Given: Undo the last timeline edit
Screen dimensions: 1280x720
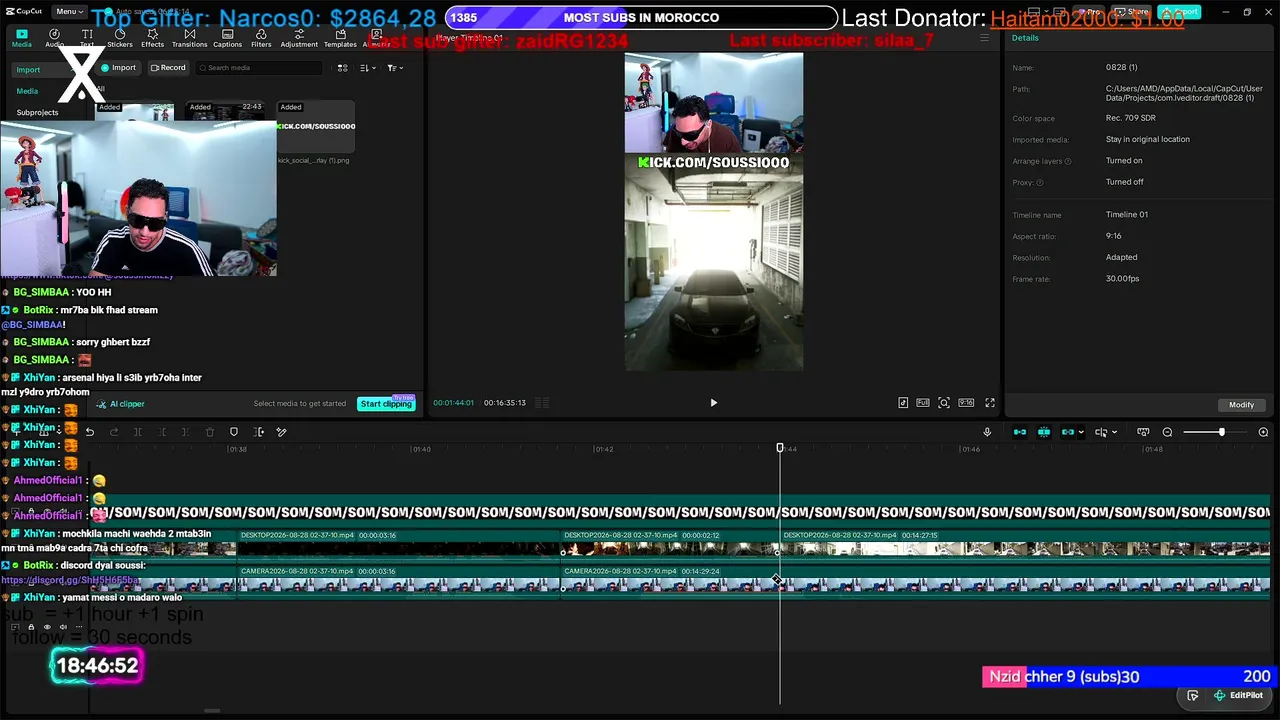Looking at the screenshot, I should point(90,432).
